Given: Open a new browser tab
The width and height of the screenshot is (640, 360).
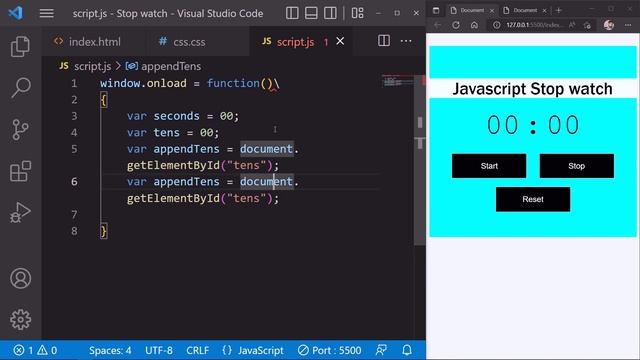Looking at the screenshot, I should tap(559, 10).
